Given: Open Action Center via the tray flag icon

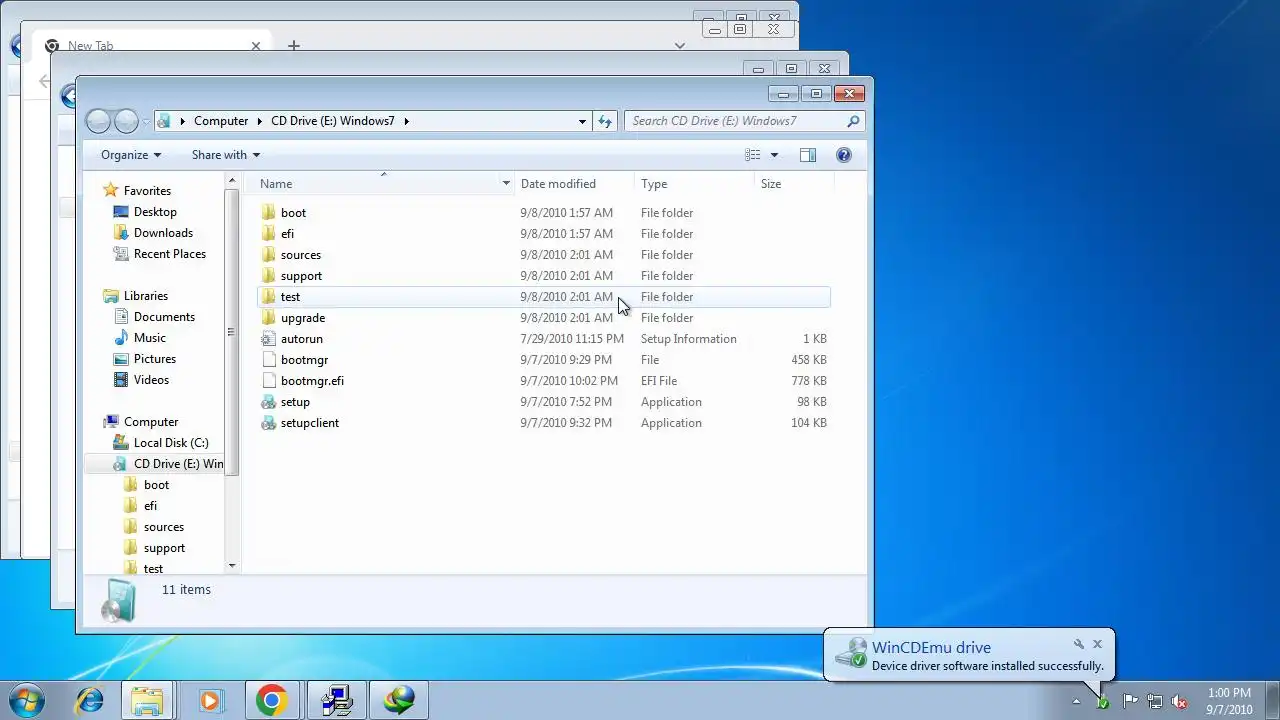Looking at the screenshot, I should click(x=1131, y=701).
